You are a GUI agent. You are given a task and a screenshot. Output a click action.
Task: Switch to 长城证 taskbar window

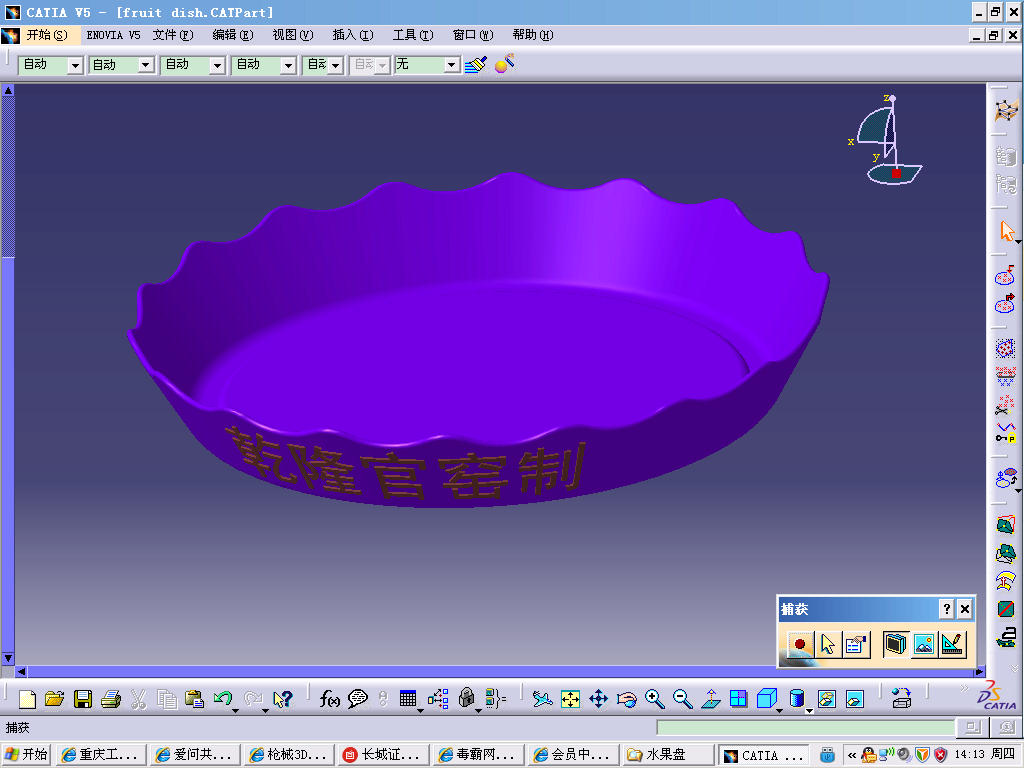point(384,755)
